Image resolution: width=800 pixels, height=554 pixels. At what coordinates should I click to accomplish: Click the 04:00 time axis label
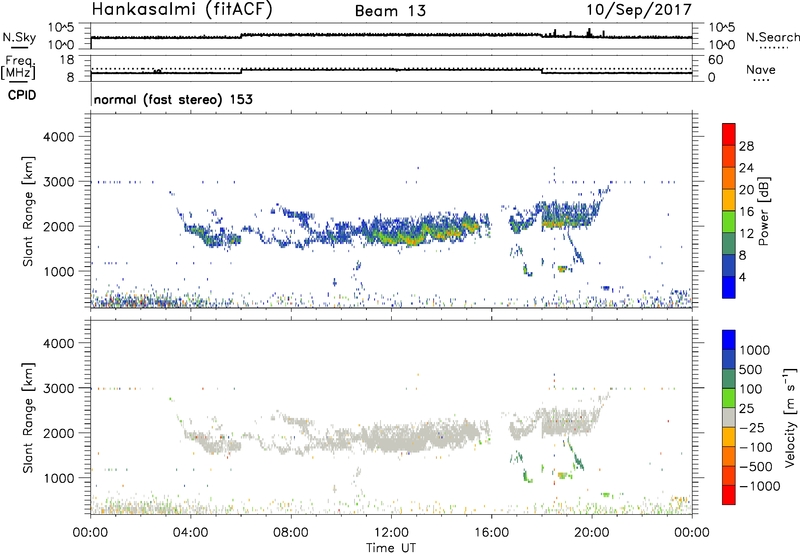pos(191,533)
